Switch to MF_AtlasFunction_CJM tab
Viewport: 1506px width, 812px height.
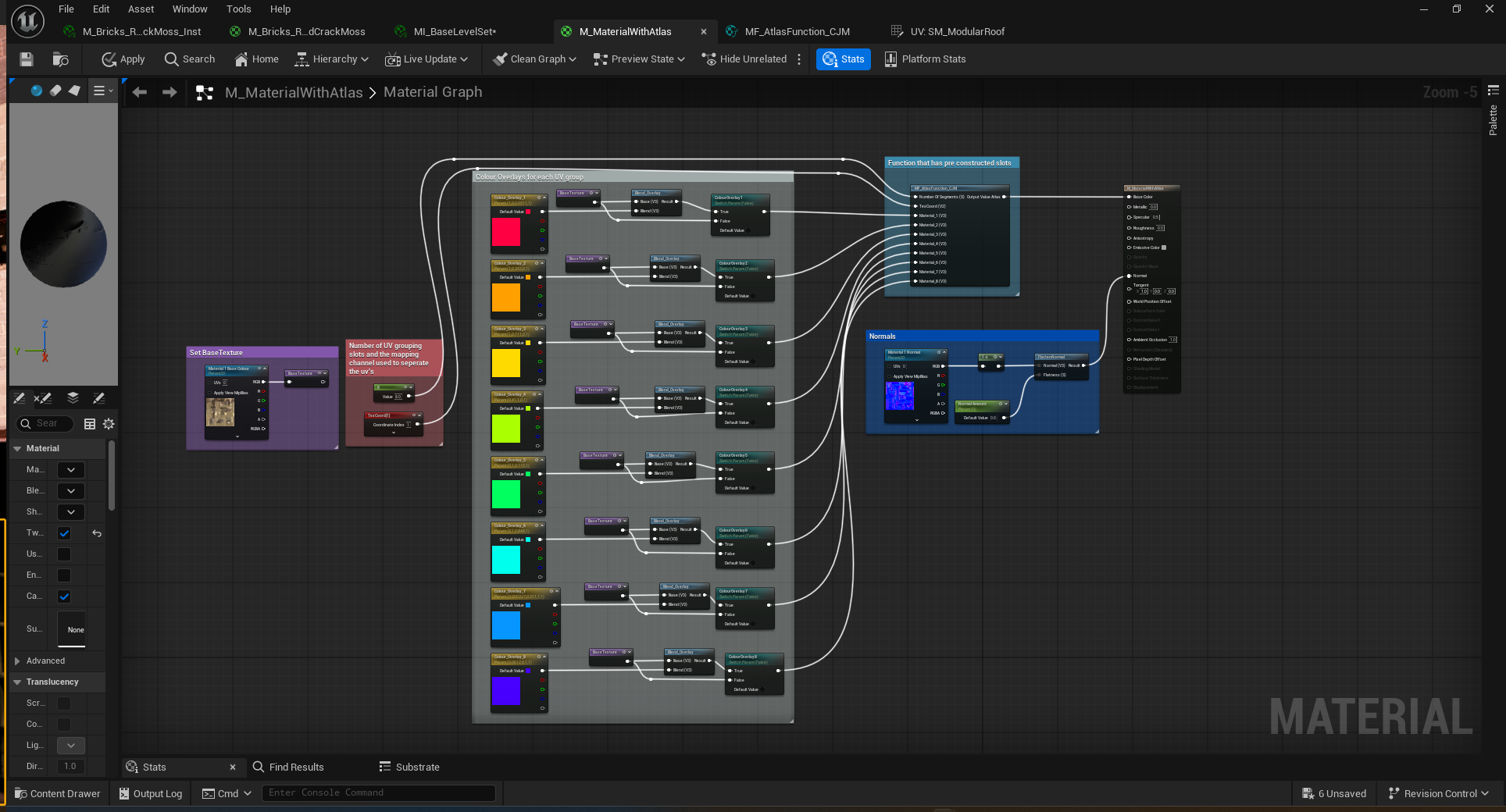(797, 32)
